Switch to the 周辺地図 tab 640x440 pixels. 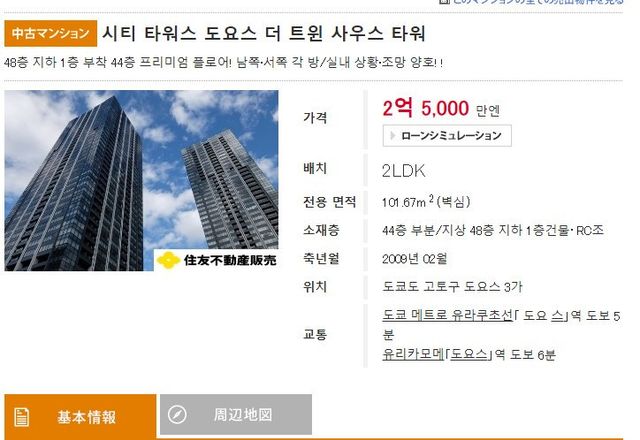[x=236, y=415]
